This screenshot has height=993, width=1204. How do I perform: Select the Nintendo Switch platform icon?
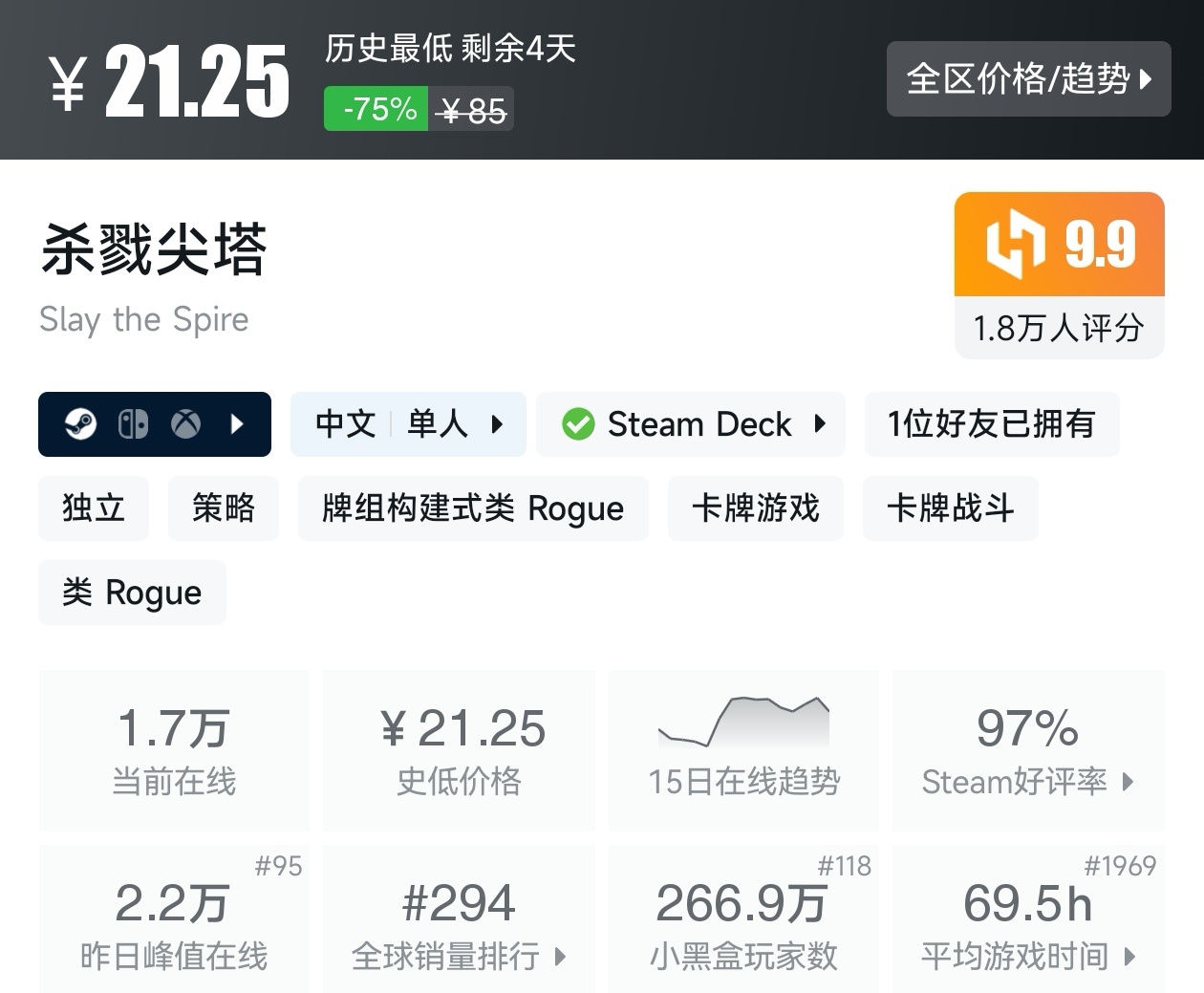(x=133, y=423)
